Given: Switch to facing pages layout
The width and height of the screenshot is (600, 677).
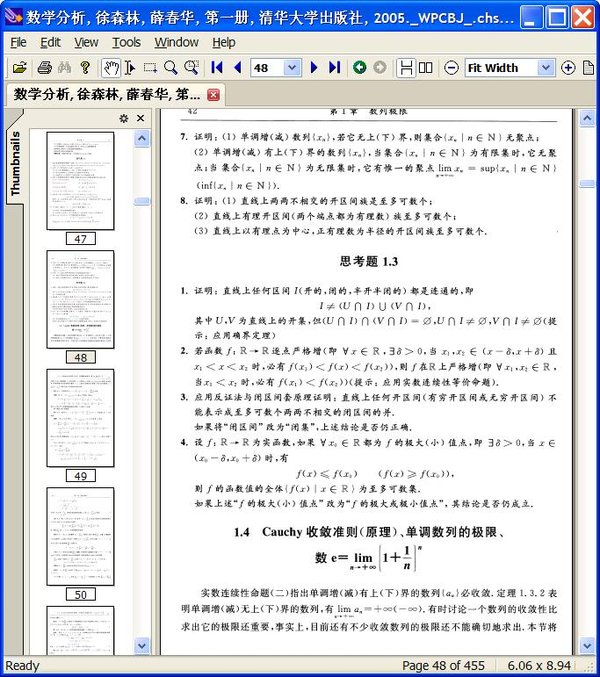Looking at the screenshot, I should 426,68.
